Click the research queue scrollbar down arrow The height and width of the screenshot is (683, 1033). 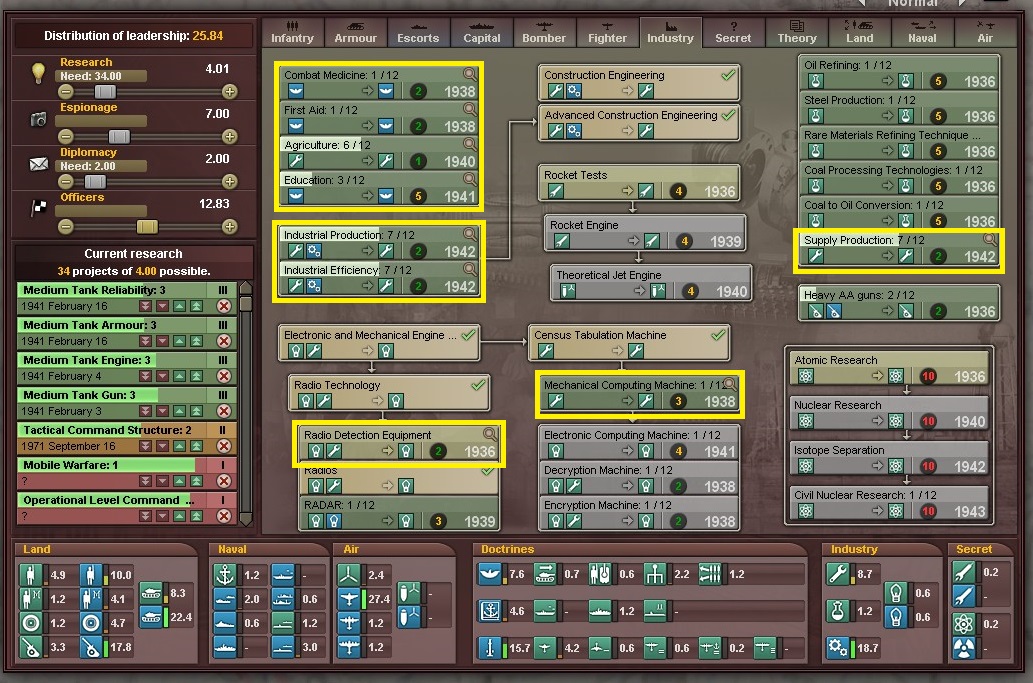(246, 520)
